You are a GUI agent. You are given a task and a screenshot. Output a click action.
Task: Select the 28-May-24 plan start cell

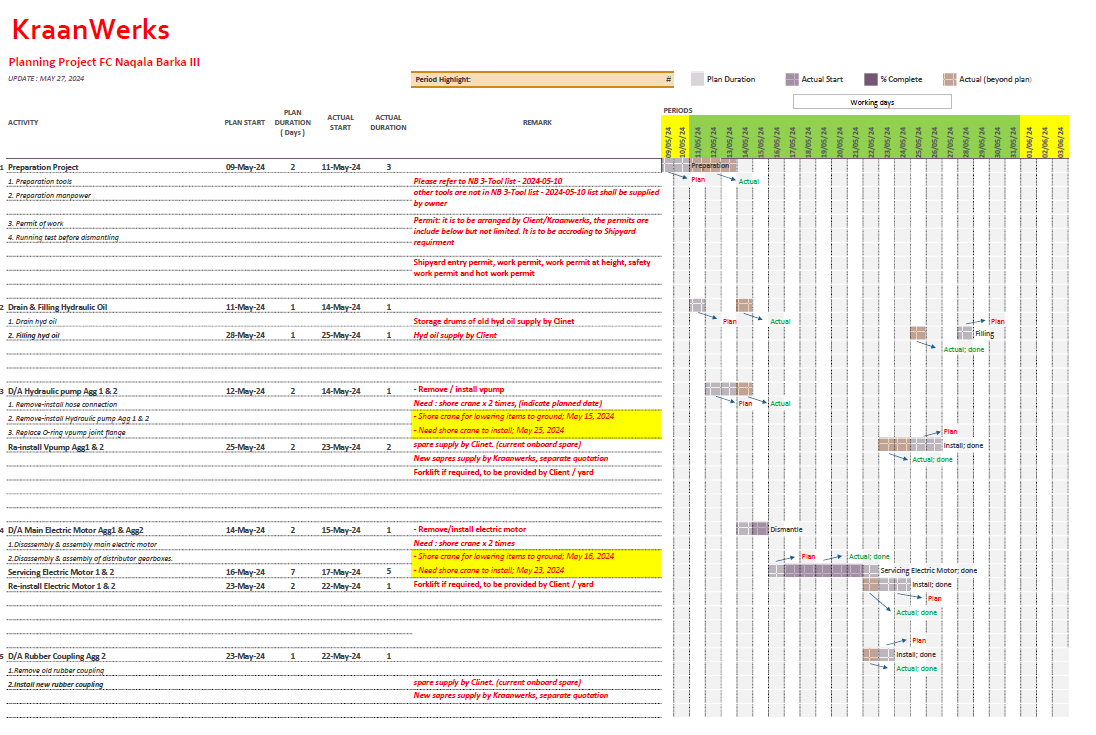point(245,335)
